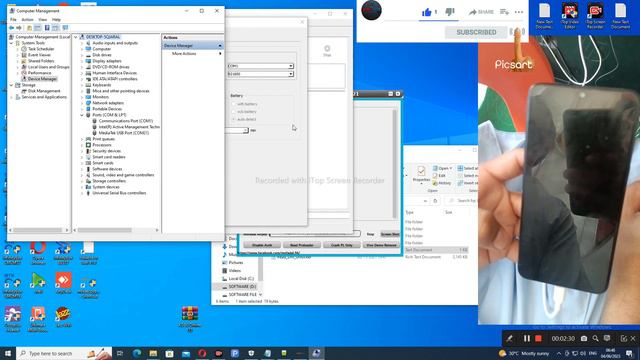The image size is (640, 360).
Task: Collapse the Ports (COM & LPT) category
Action: pyautogui.click(x=82, y=115)
